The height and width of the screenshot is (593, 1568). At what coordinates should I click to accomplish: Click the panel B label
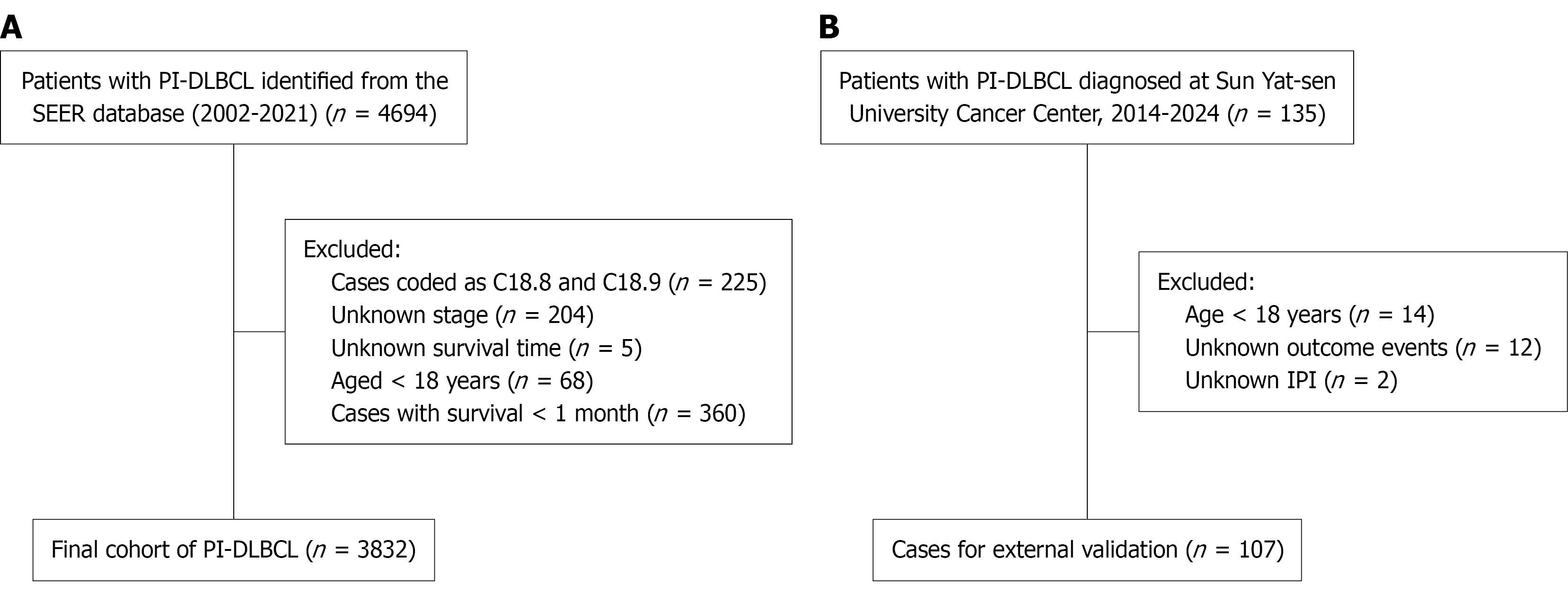click(829, 28)
